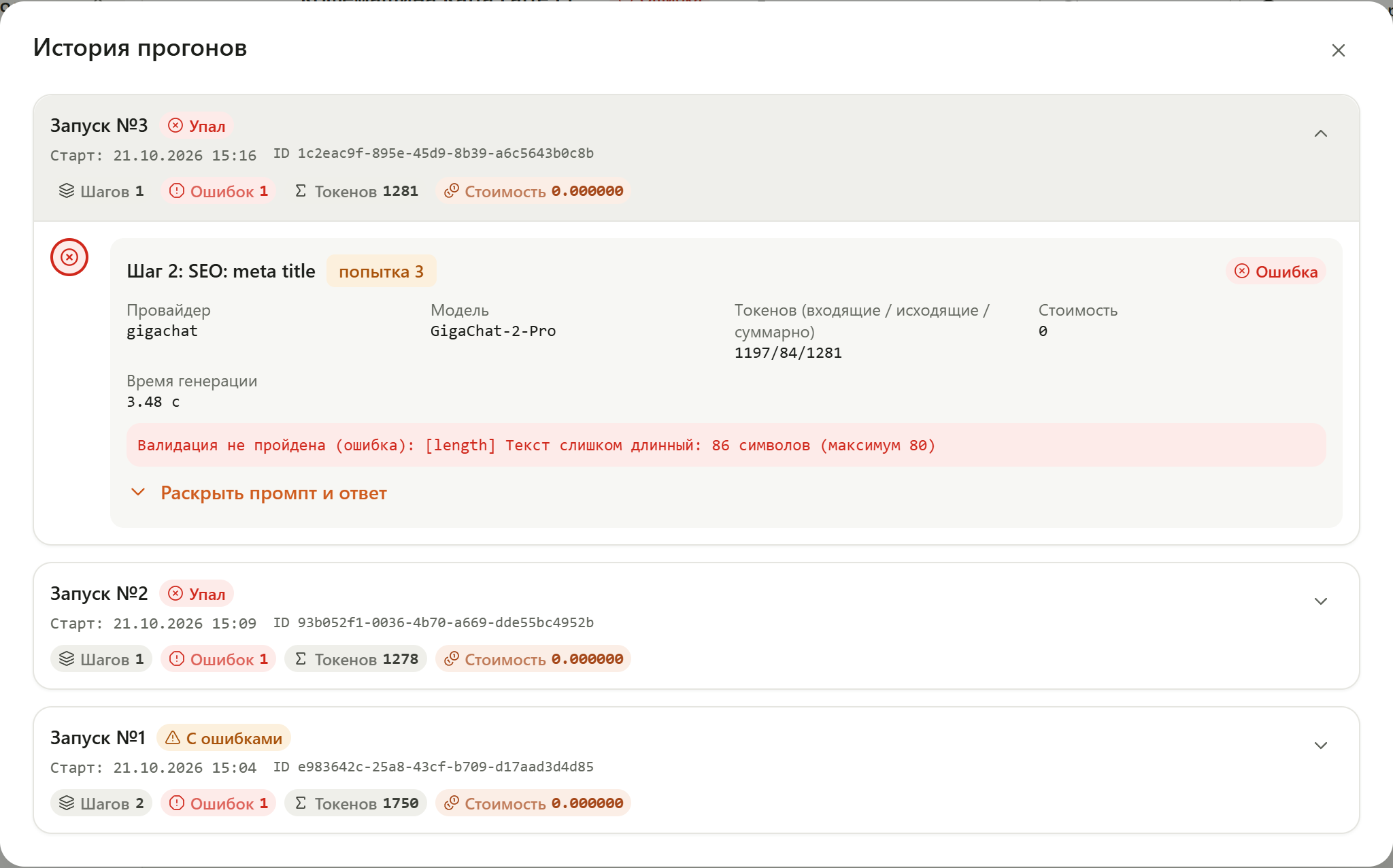This screenshot has width=1393, height=868.
Task: Click Токенов 1281 sigma chip
Action: (356, 191)
